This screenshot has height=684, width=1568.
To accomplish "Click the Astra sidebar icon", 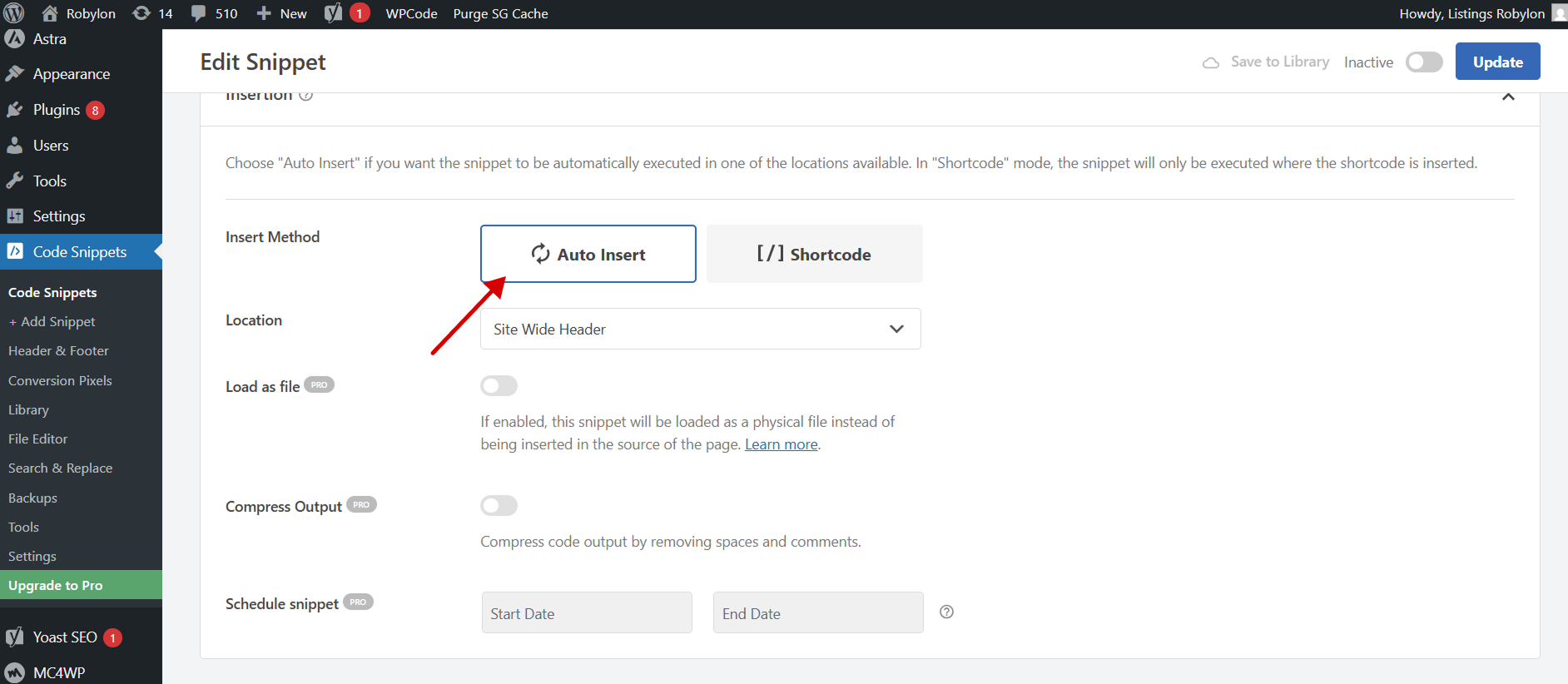I will pyautogui.click(x=14, y=38).
